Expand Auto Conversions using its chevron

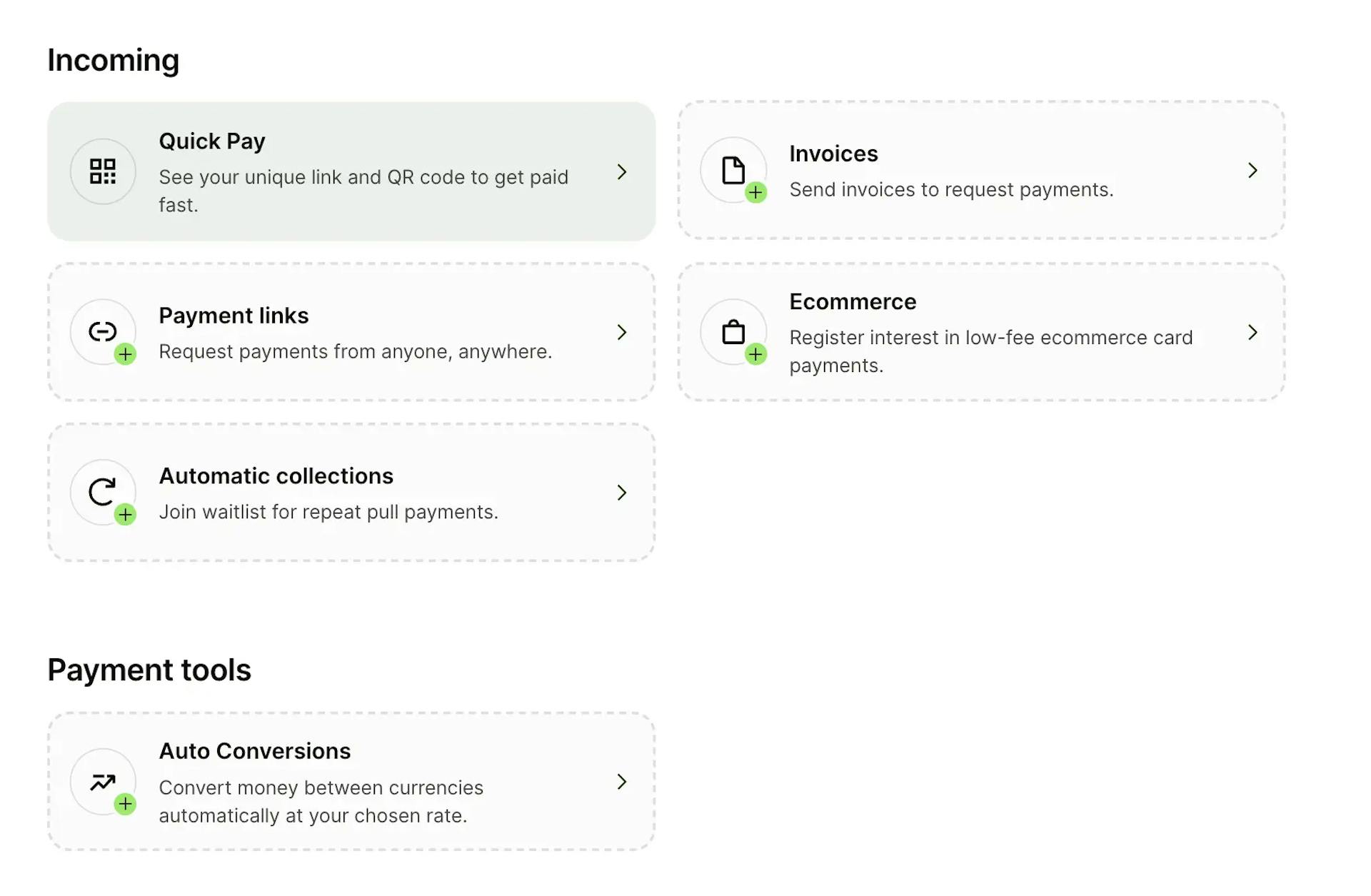[x=622, y=782]
